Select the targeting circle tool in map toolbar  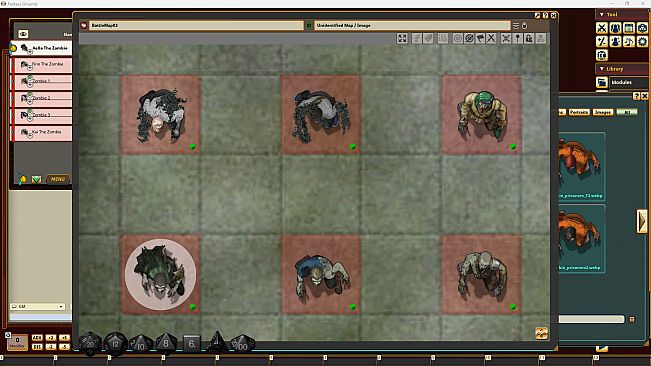tap(458, 39)
